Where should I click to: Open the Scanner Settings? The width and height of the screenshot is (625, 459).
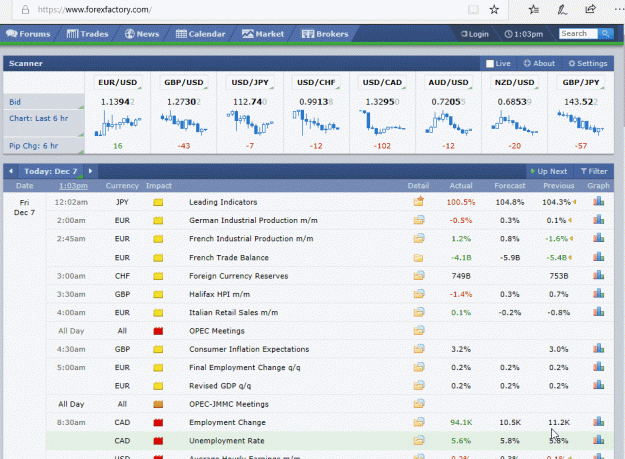pyautogui.click(x=588, y=63)
